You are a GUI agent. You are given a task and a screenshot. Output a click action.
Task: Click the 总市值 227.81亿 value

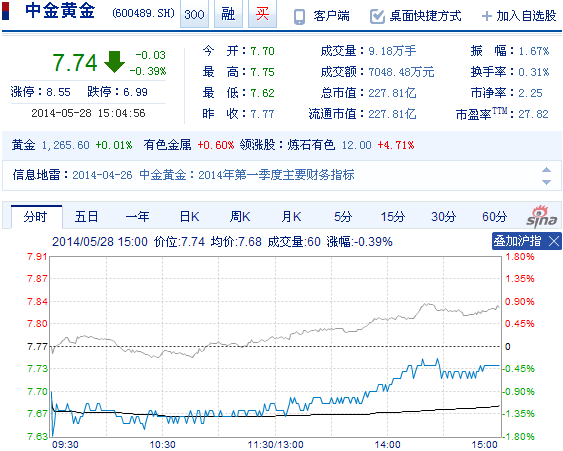pyautogui.click(x=392, y=93)
